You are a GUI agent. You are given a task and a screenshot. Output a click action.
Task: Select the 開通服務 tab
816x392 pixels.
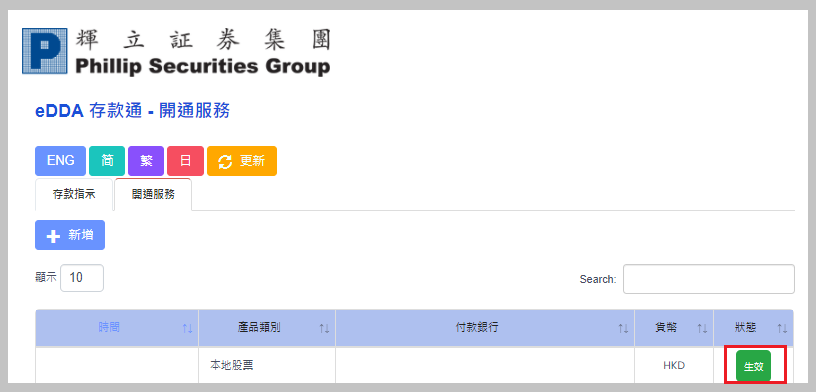pos(153,195)
